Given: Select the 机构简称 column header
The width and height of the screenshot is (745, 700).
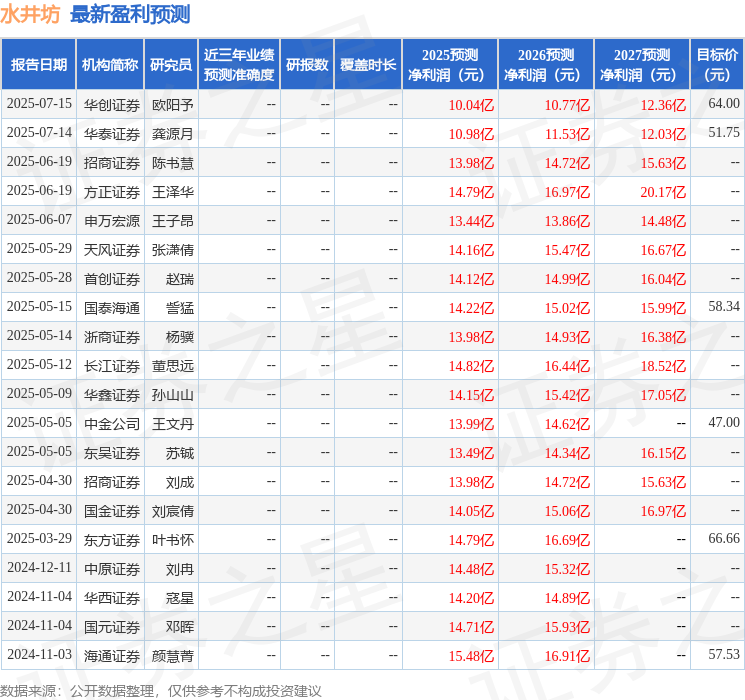Looking at the screenshot, I should click(x=110, y=65).
